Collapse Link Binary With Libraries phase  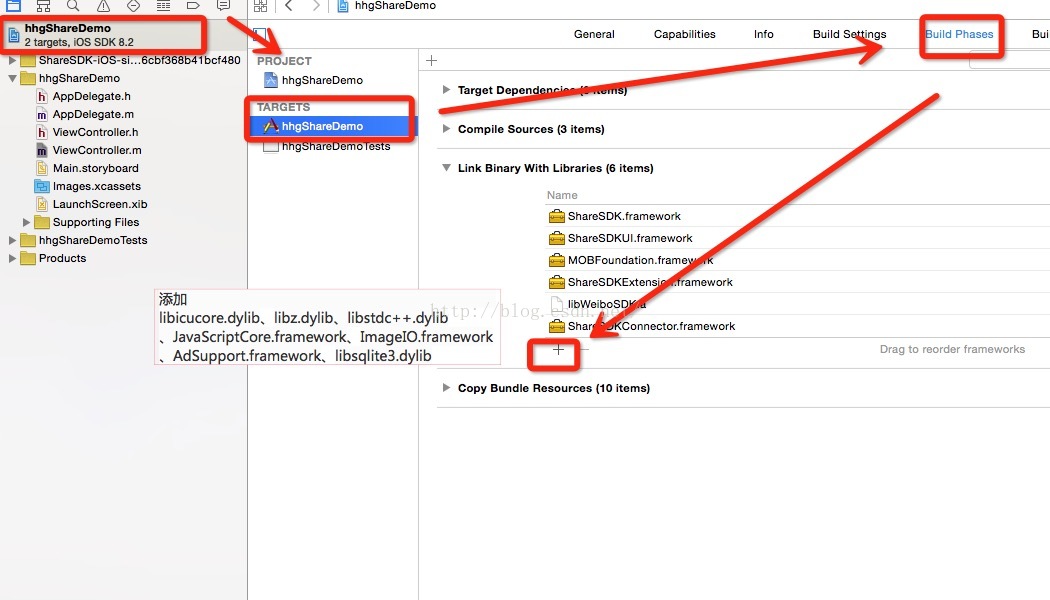tap(446, 167)
